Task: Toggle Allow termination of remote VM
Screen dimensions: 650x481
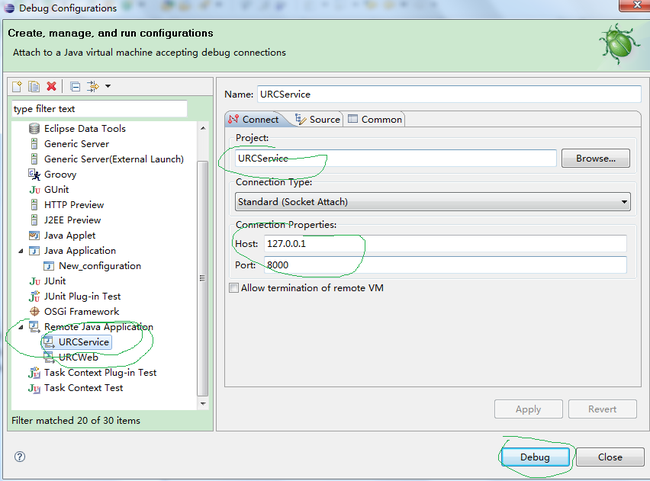Action: point(234,288)
